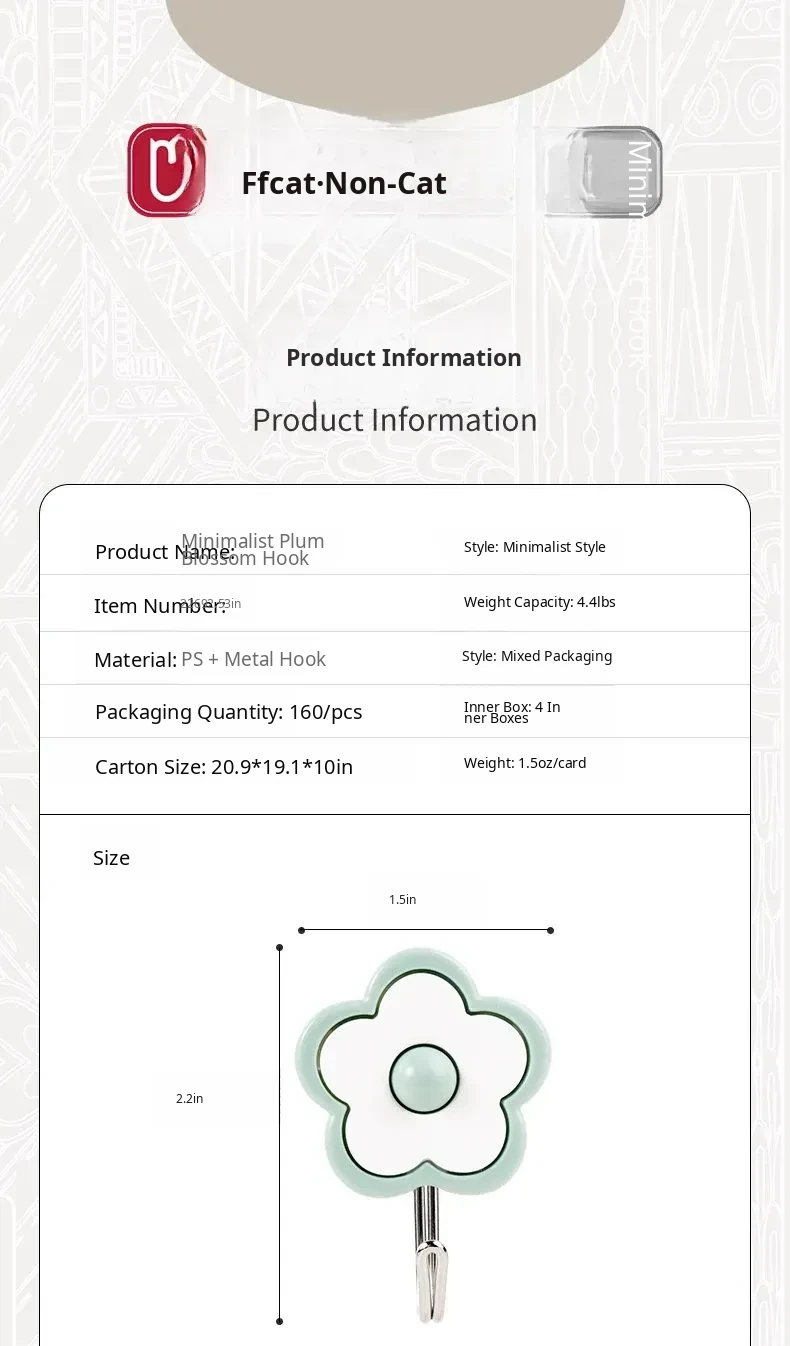Click the 2.2in height dimension label

click(189, 1099)
